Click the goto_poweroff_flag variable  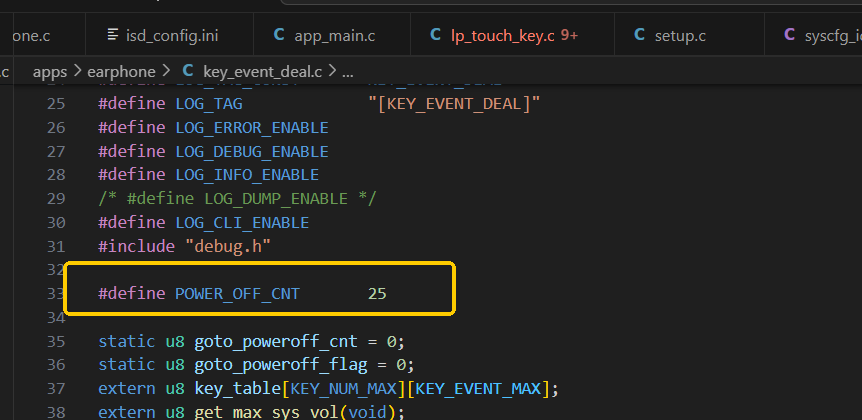point(280,364)
